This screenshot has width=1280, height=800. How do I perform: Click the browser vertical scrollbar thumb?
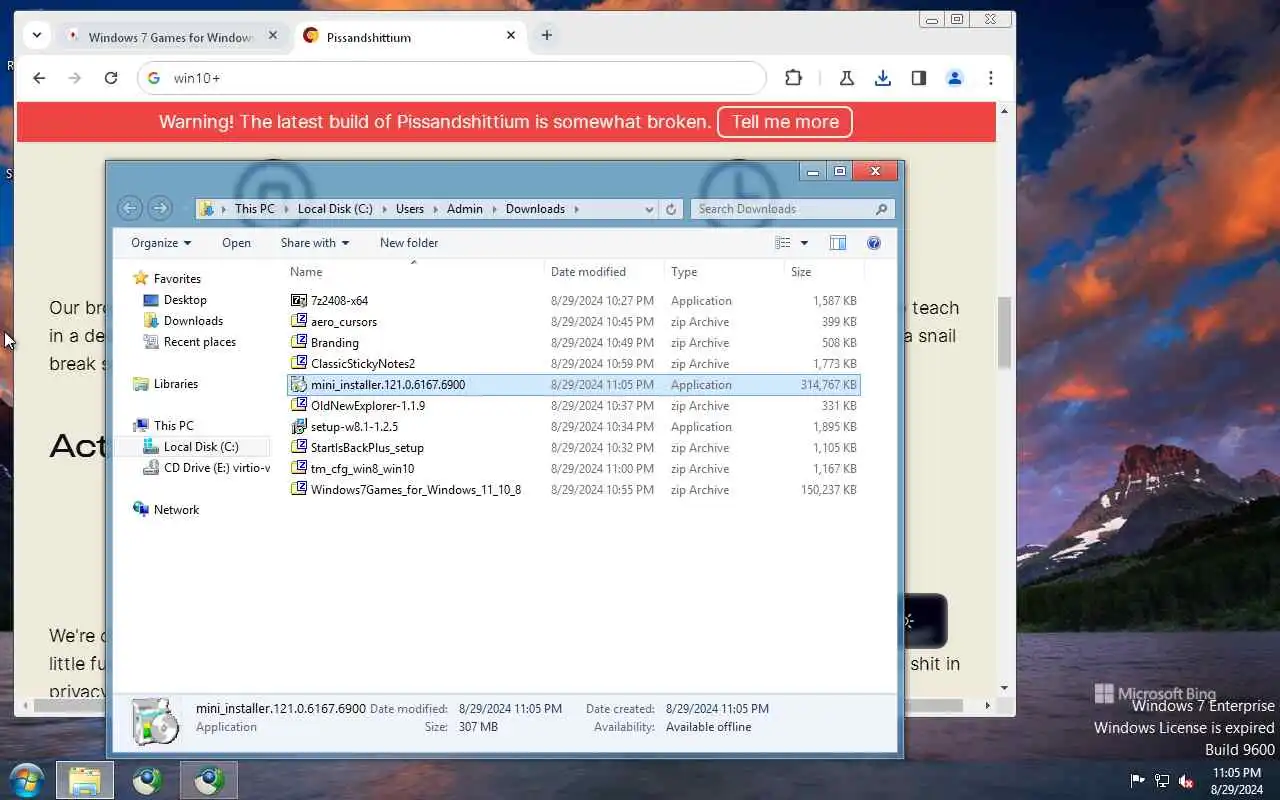(x=1005, y=333)
